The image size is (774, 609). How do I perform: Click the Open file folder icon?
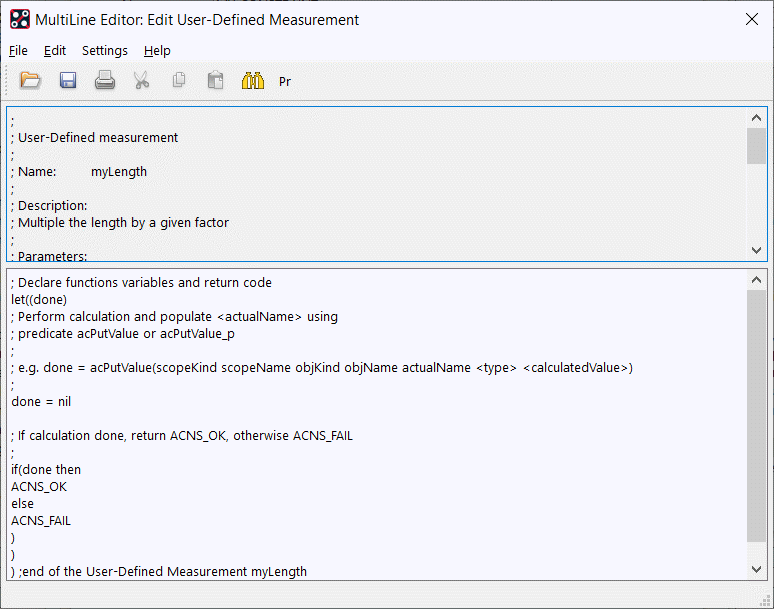(30, 80)
